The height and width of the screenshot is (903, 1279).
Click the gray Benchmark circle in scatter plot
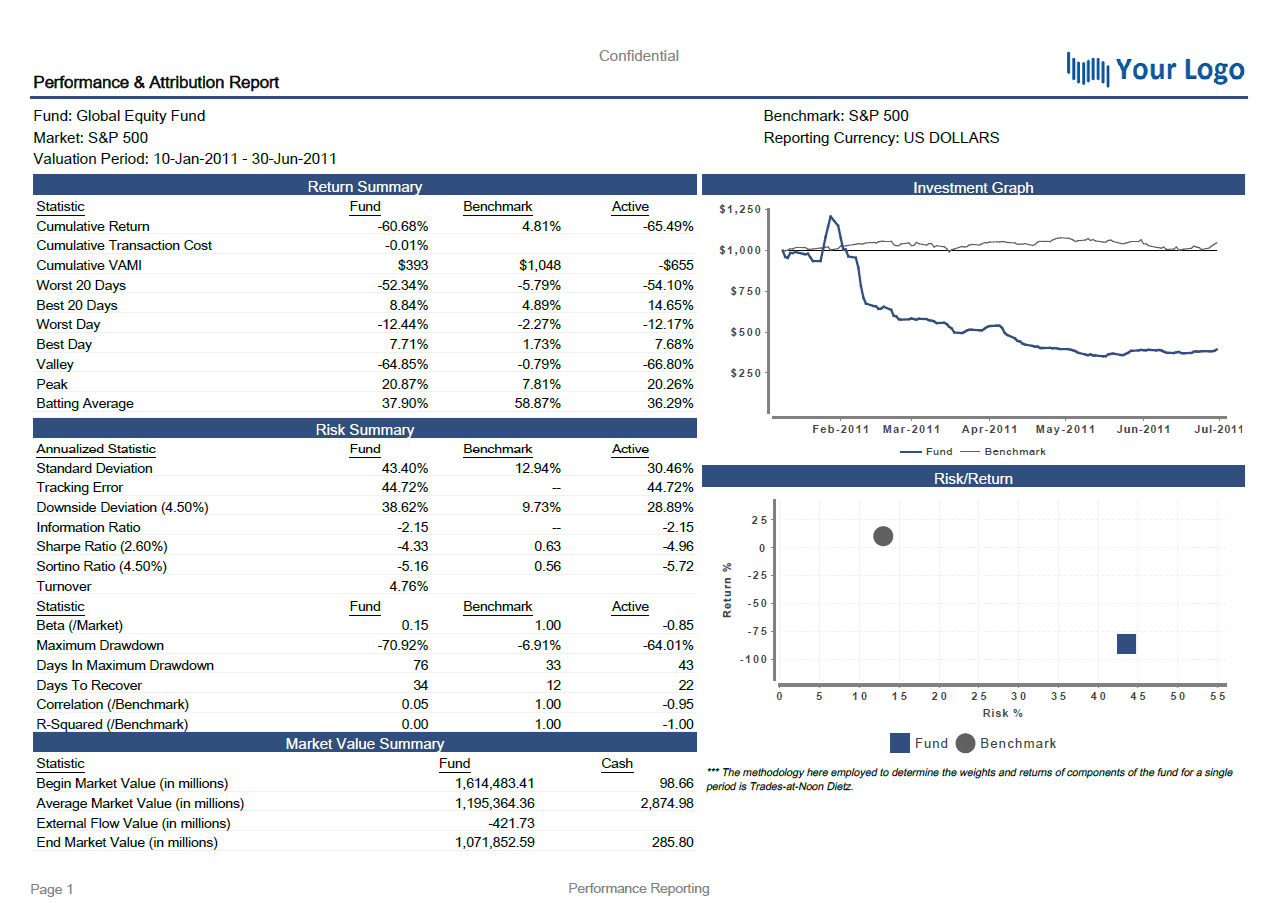coord(883,536)
